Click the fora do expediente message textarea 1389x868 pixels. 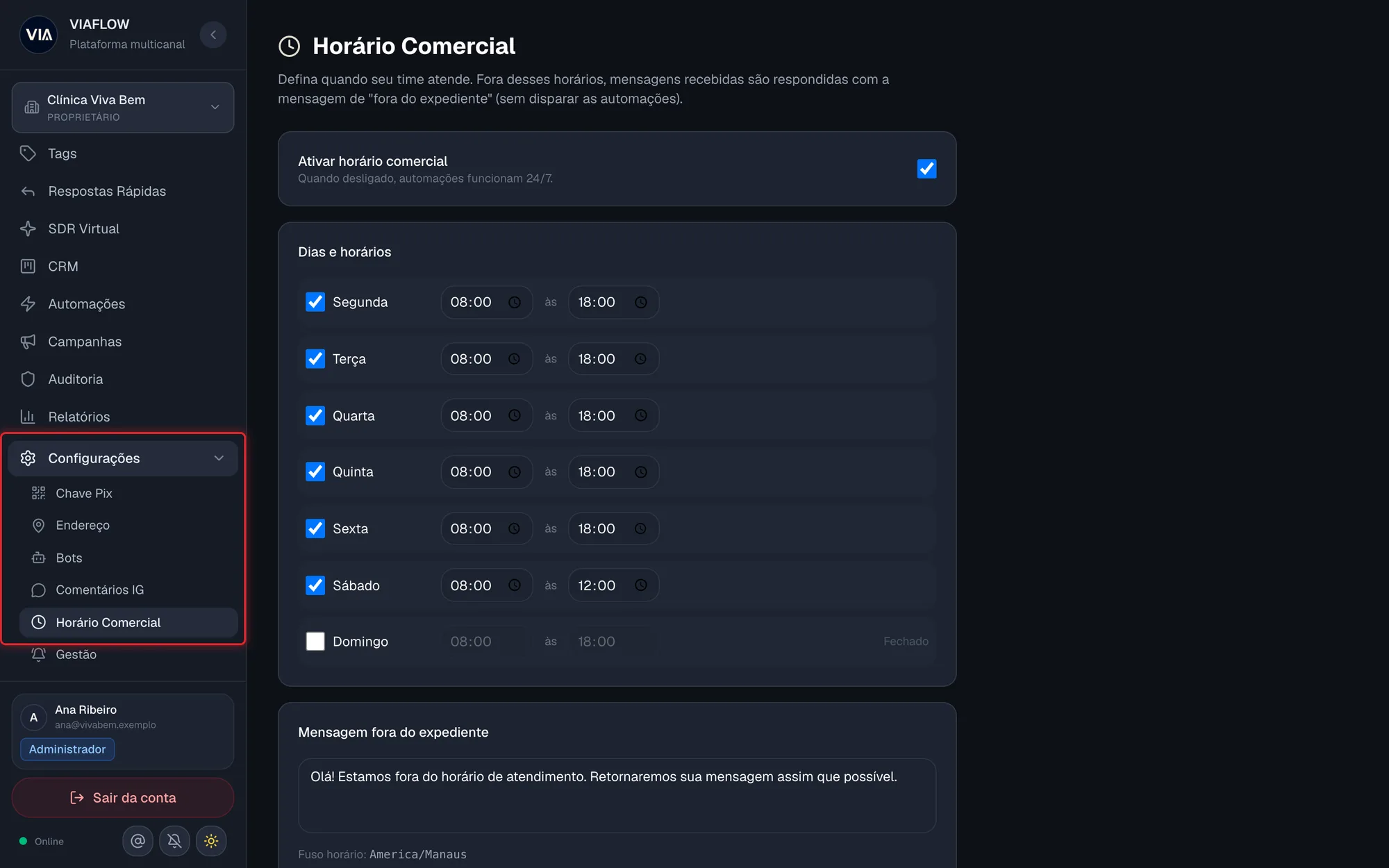pos(617,796)
